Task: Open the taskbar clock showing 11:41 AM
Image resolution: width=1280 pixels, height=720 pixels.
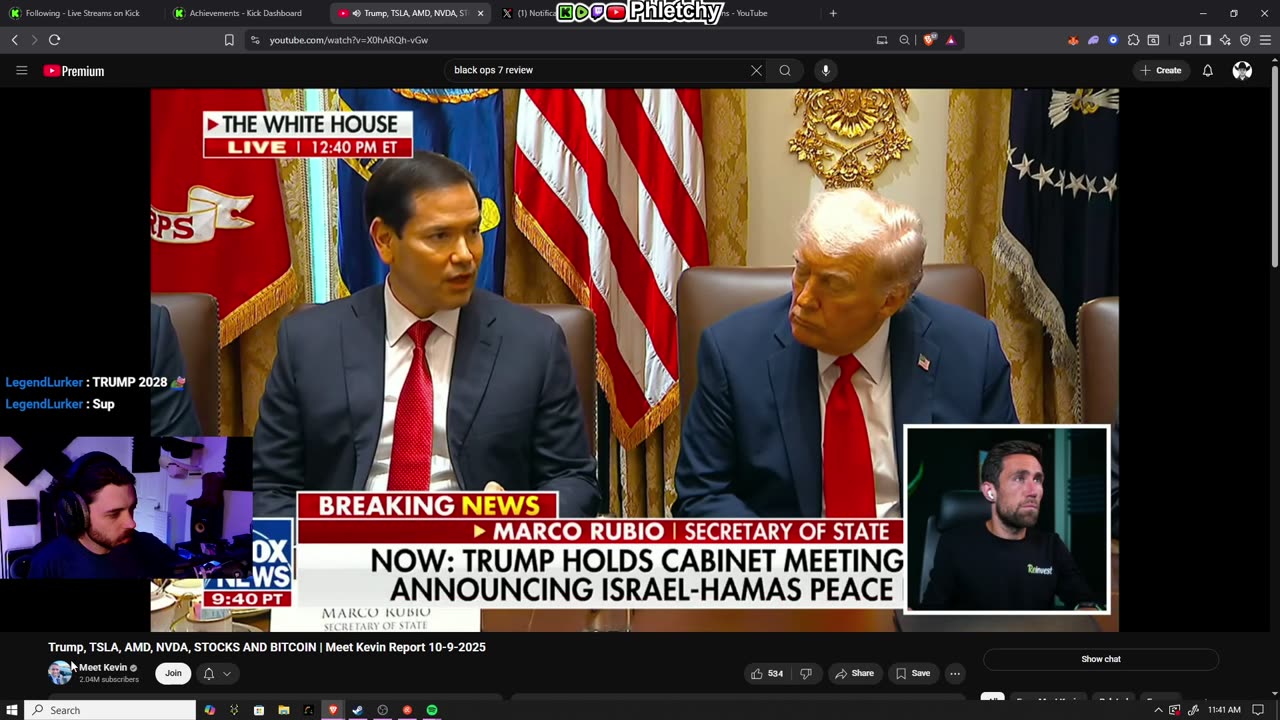Action: click(x=1224, y=710)
